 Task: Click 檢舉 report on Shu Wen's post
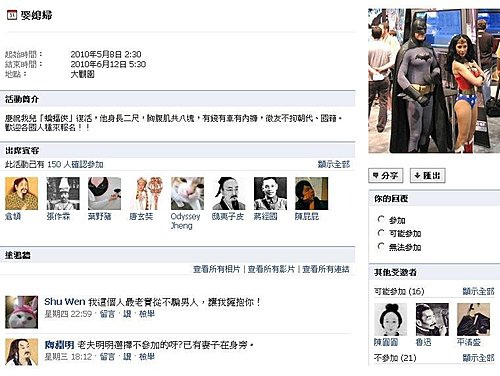pos(147,314)
